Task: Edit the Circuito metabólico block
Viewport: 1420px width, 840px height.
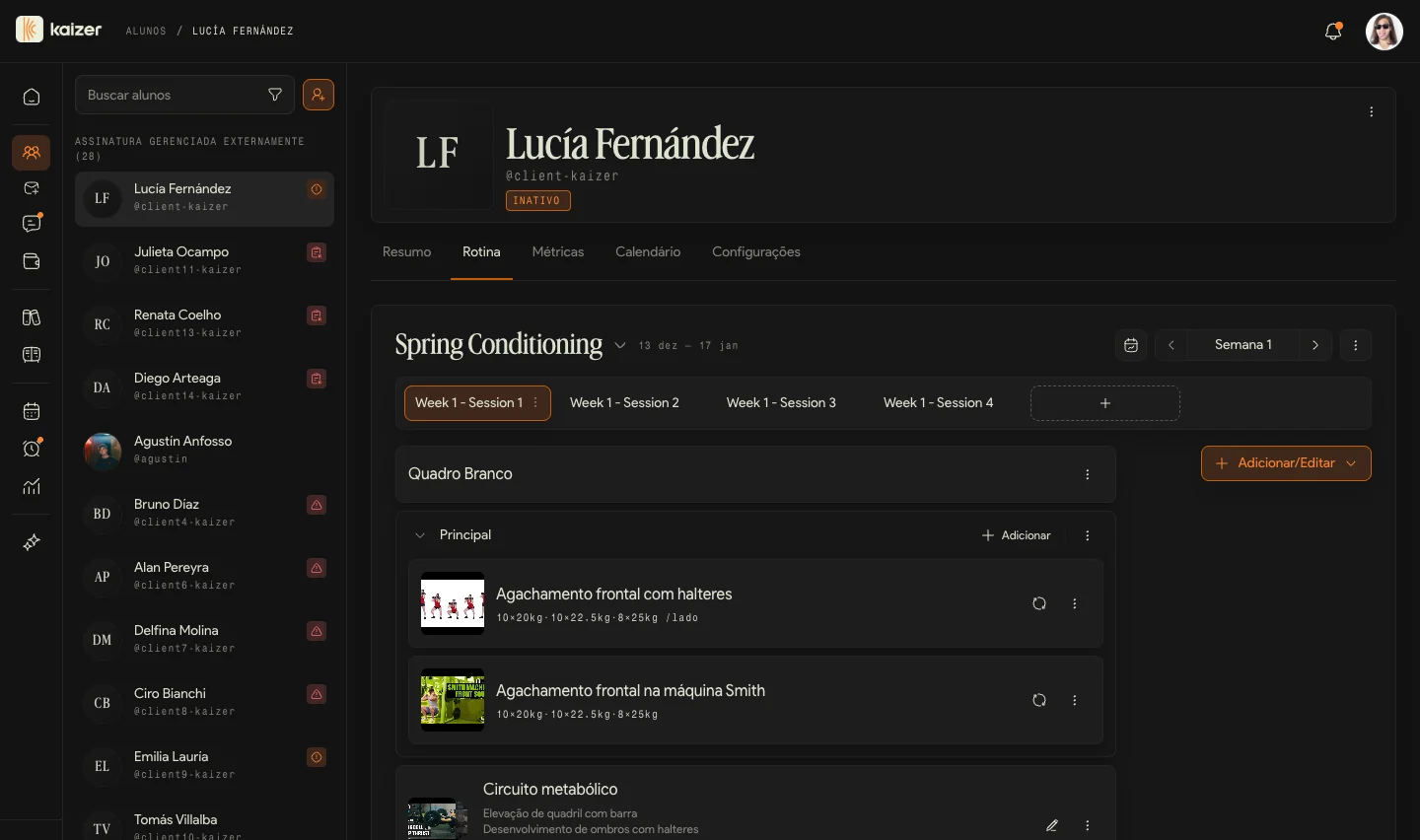Action: [1052, 825]
